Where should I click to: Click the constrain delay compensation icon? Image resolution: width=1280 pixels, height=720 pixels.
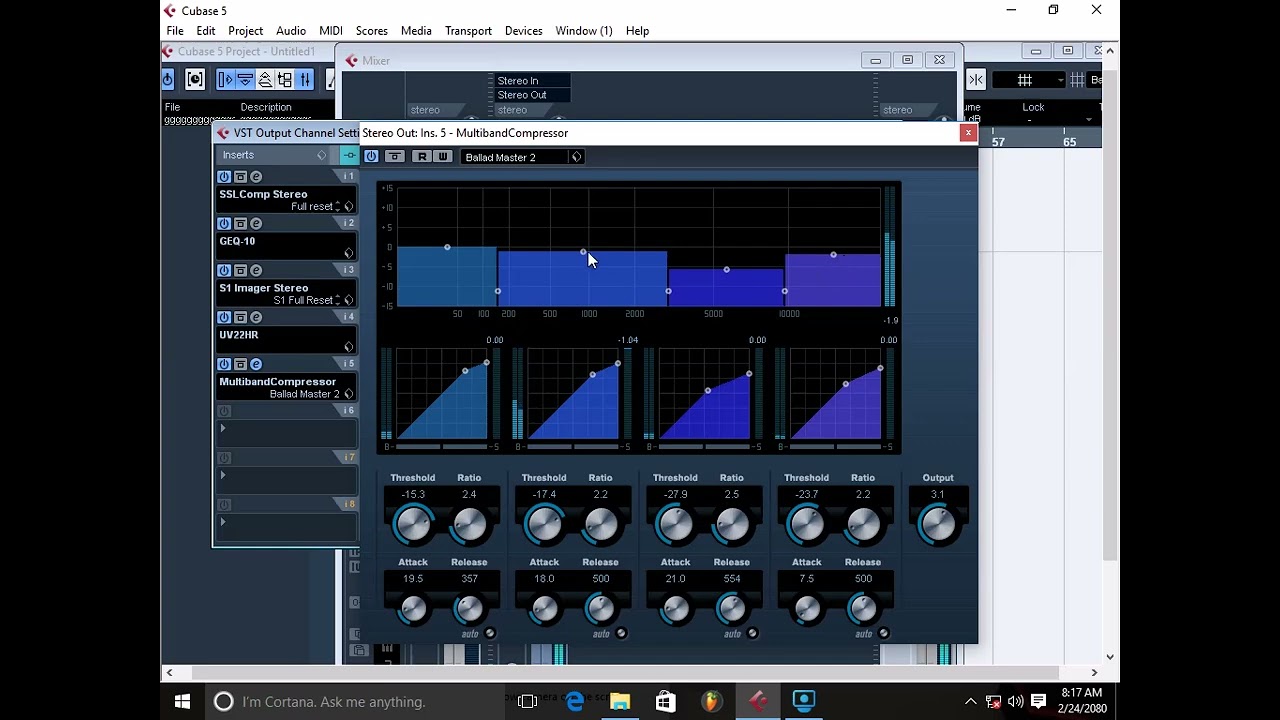pyautogui.click(x=195, y=79)
